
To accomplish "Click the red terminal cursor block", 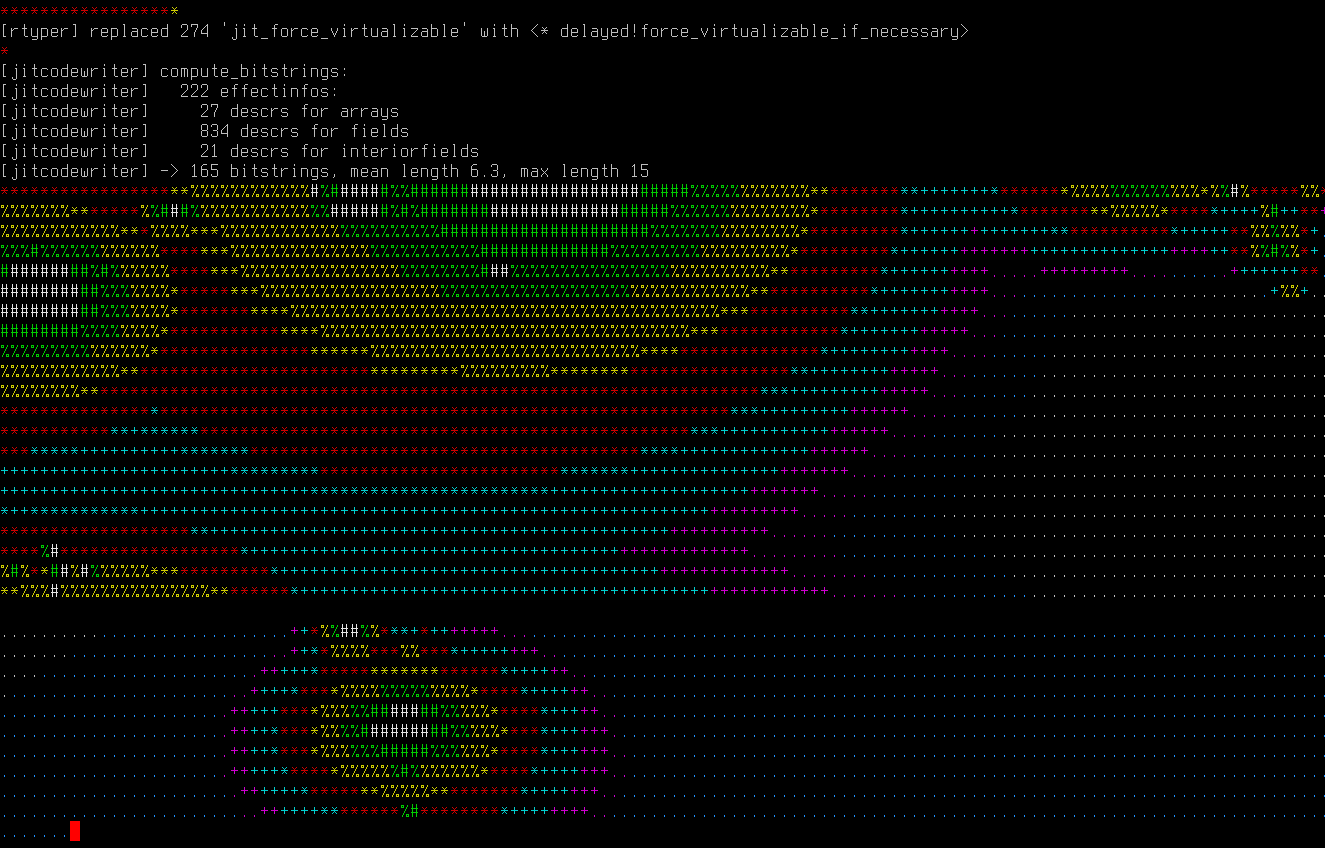I will 75,831.
